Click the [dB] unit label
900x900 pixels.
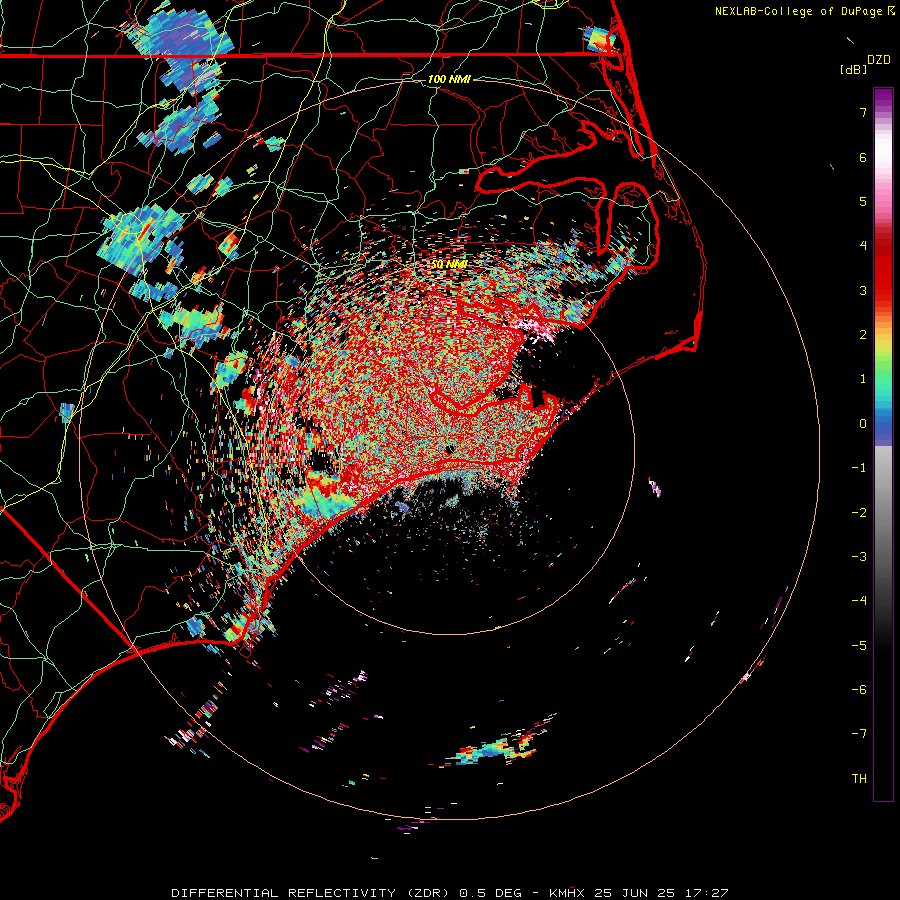pos(853,69)
